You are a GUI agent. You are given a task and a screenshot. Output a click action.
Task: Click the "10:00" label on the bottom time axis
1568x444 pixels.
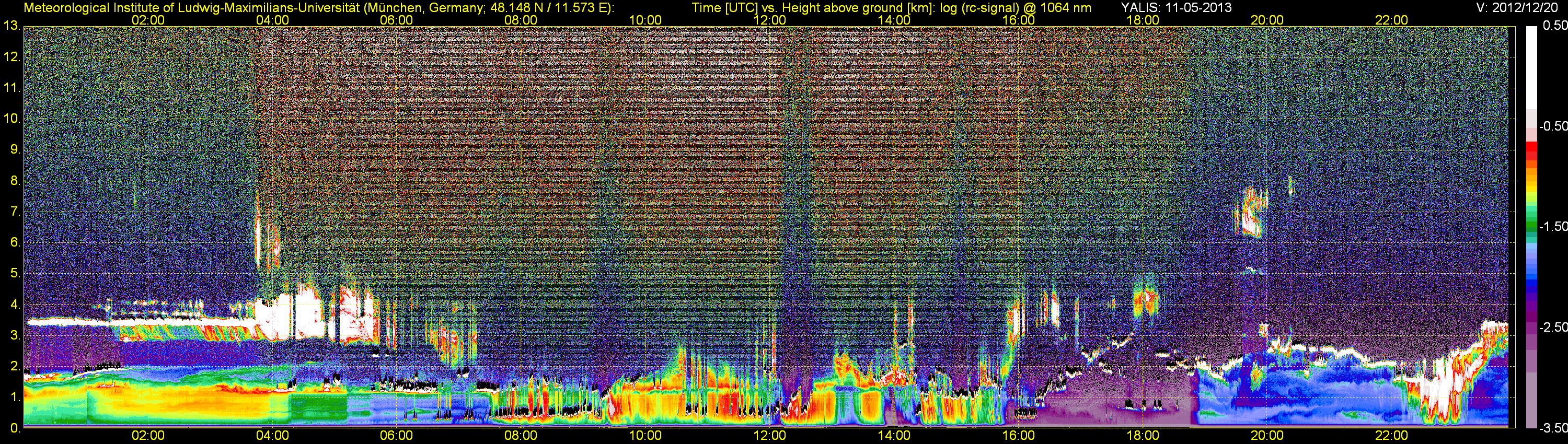pos(645,436)
